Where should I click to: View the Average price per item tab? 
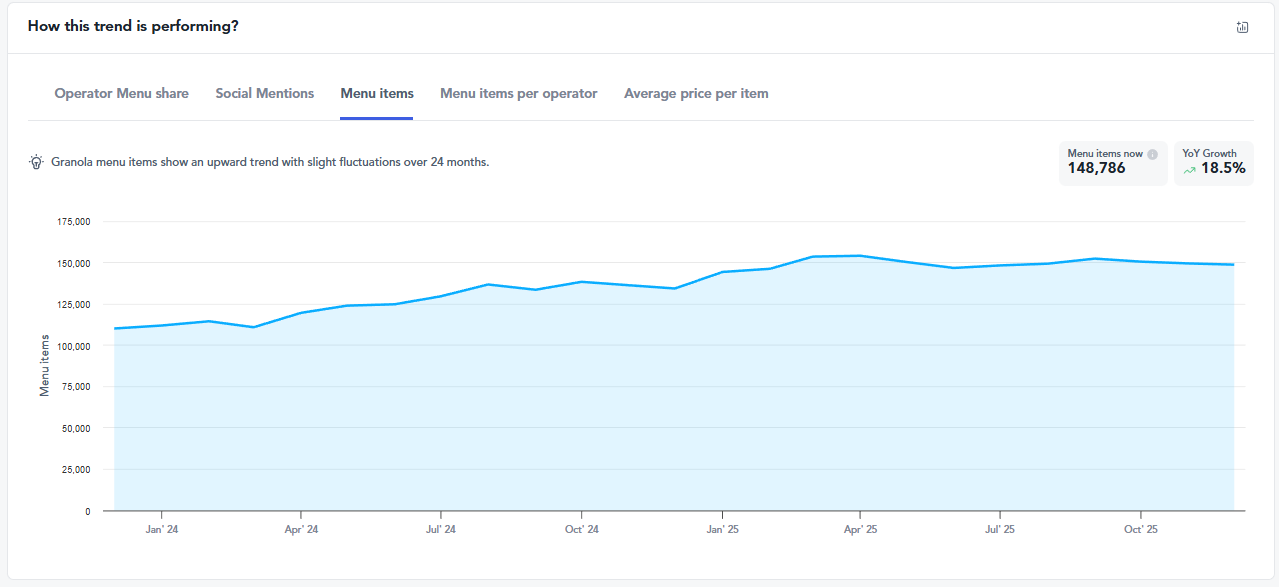pyautogui.click(x=696, y=93)
